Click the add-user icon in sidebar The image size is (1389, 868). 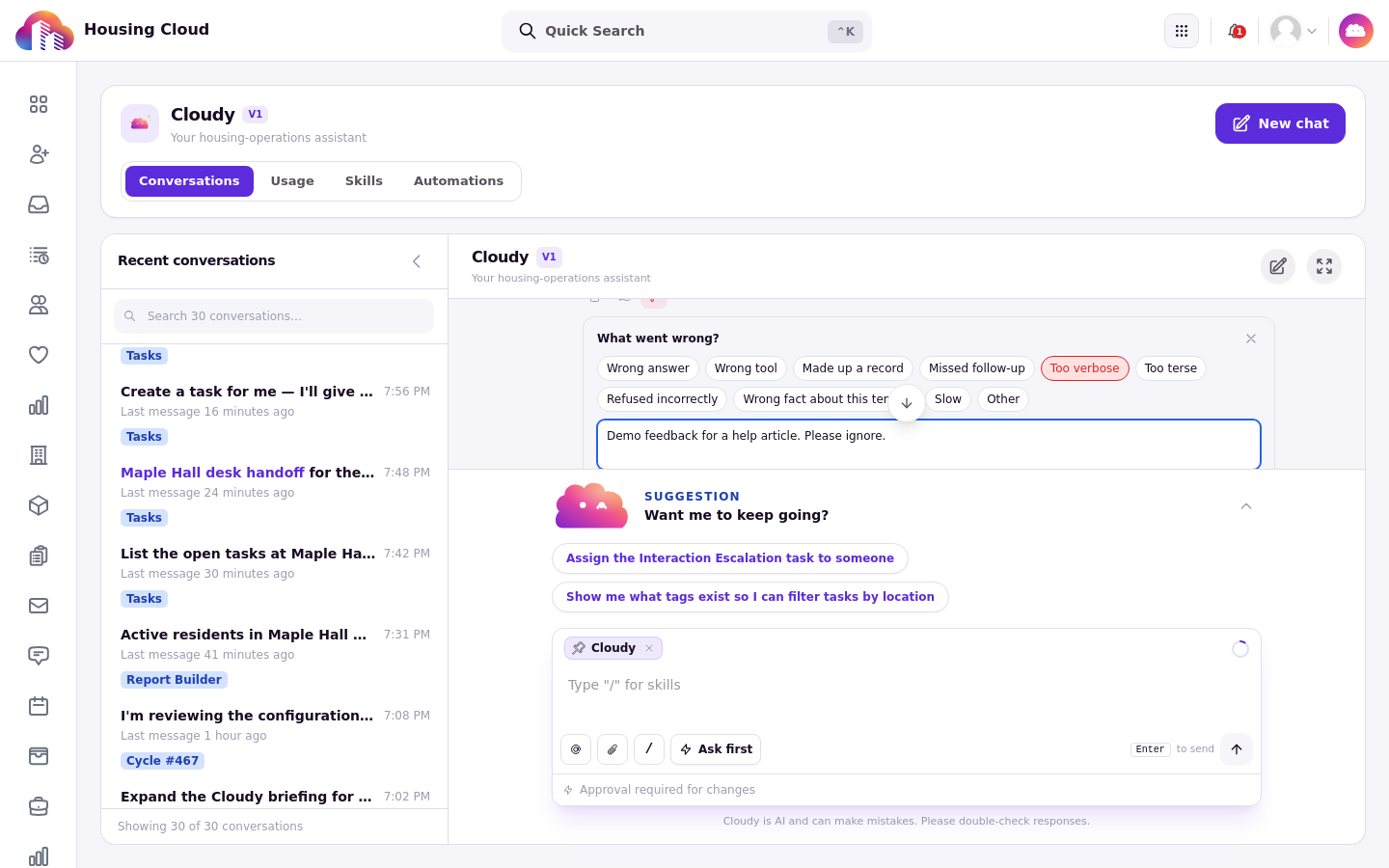coord(39,154)
